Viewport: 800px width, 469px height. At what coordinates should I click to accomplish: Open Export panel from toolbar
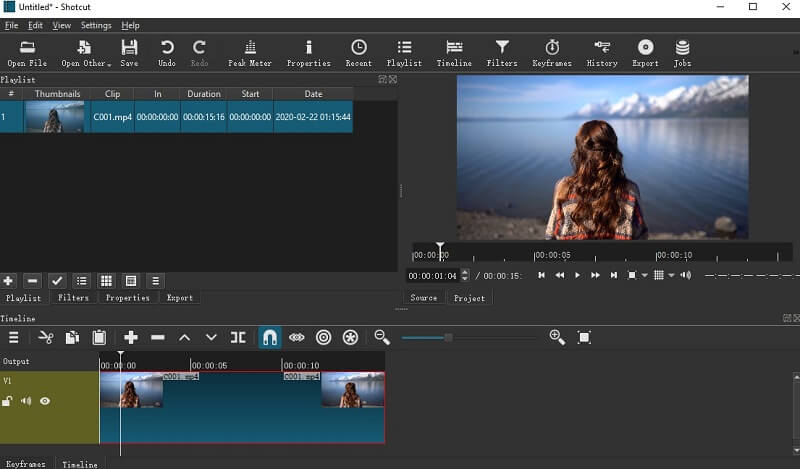[x=645, y=53]
